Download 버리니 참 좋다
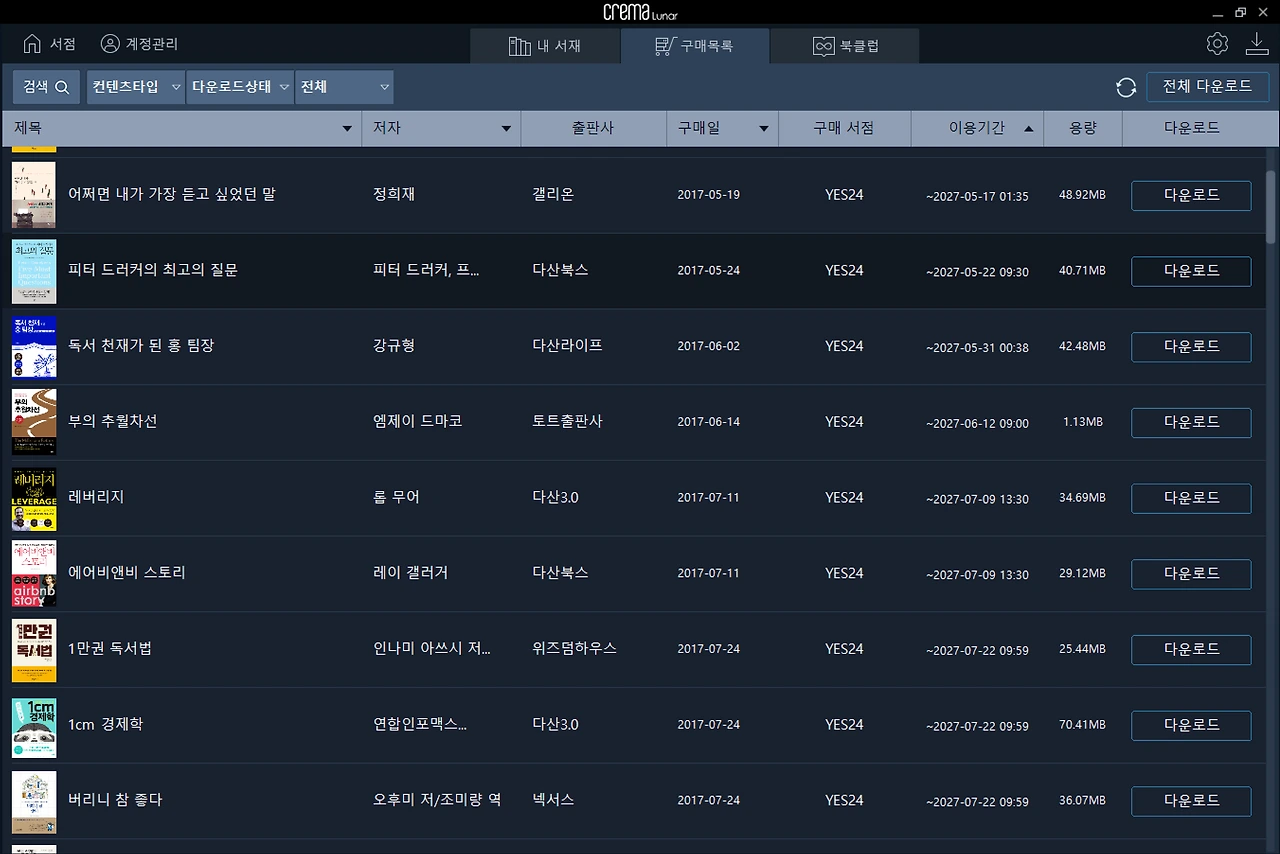Image resolution: width=1280 pixels, height=854 pixels. pos(1191,800)
